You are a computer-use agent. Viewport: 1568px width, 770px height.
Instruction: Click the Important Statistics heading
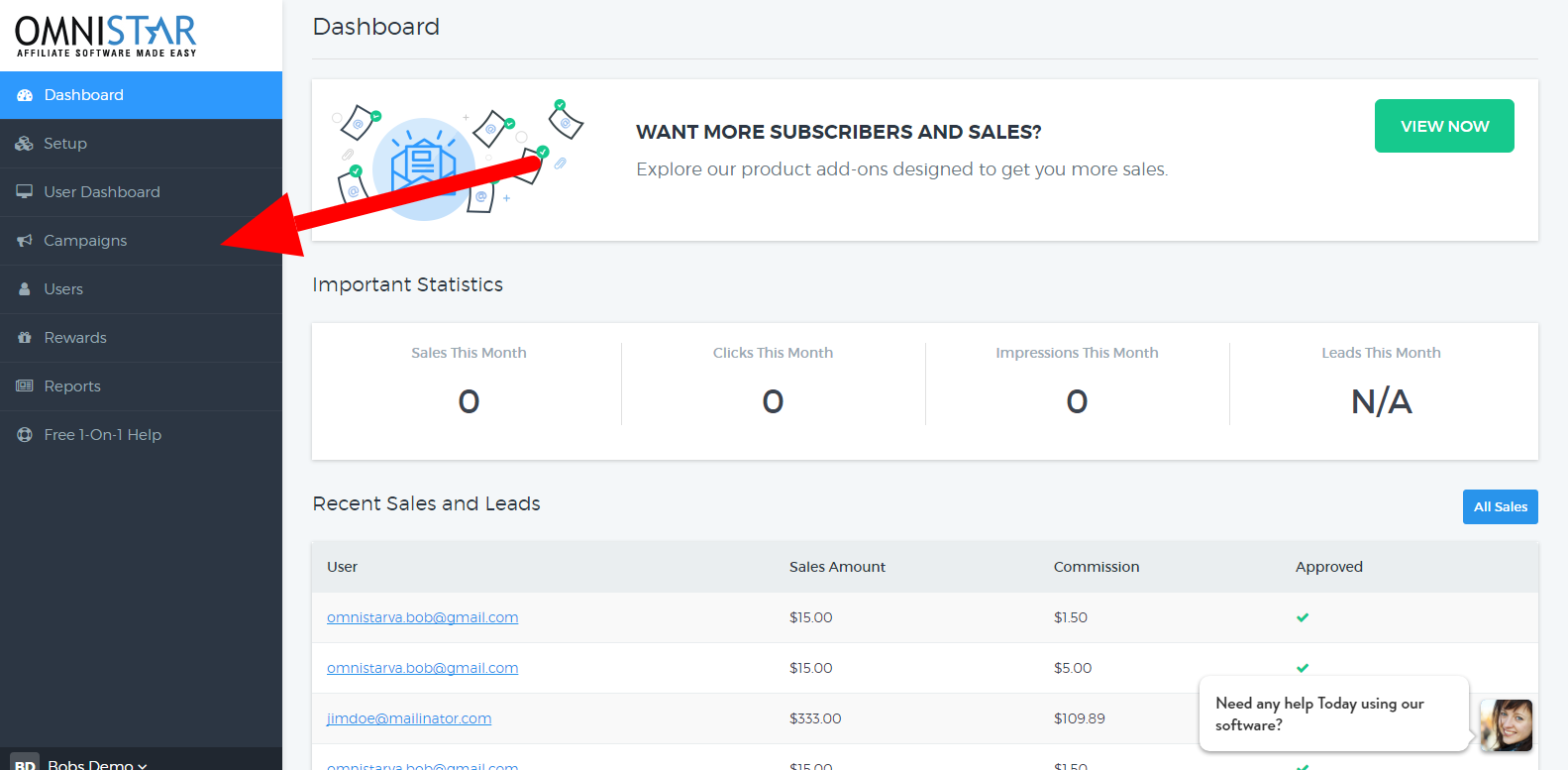tap(408, 284)
